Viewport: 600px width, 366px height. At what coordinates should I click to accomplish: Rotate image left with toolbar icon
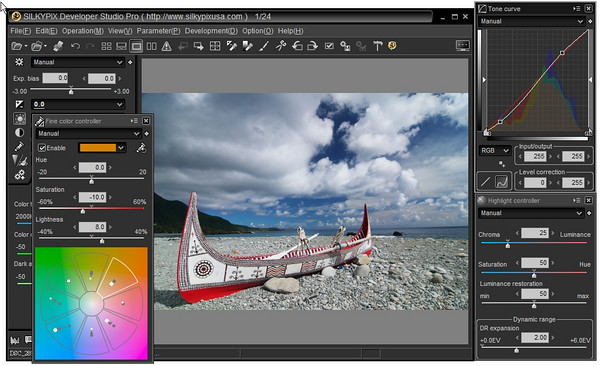pyautogui.click(x=297, y=46)
